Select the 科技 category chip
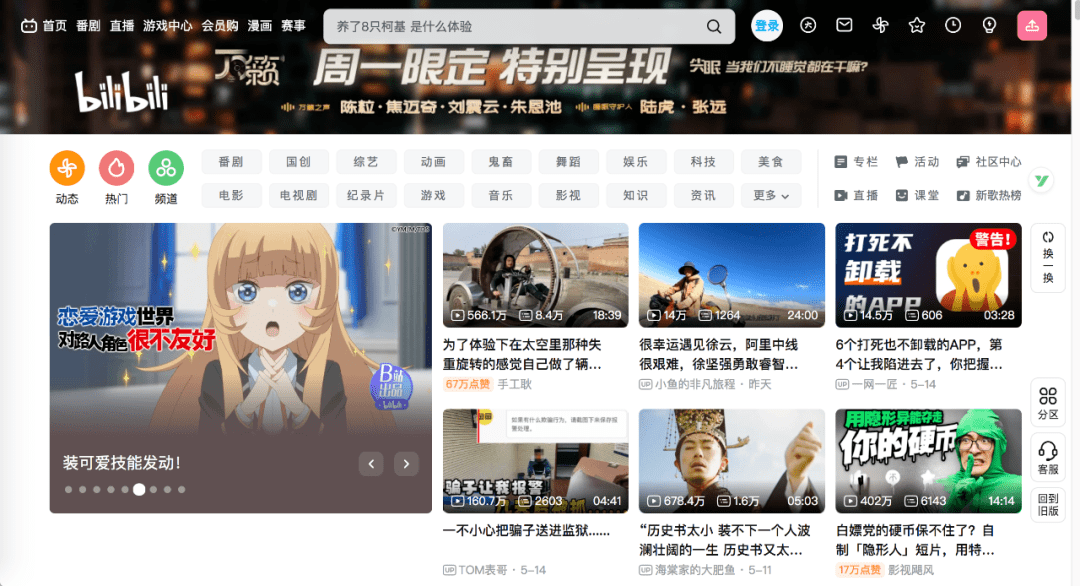 [x=703, y=162]
